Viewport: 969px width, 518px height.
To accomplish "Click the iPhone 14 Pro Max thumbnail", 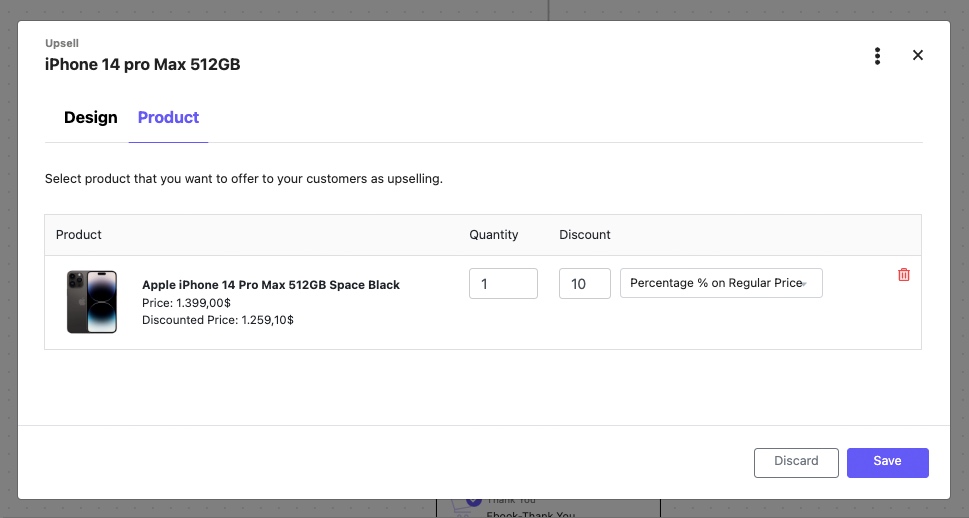I will (x=92, y=302).
